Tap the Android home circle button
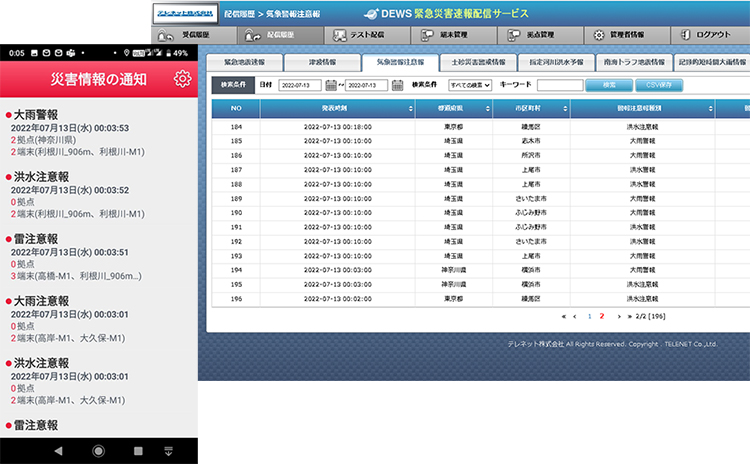This screenshot has height=464, width=750. coord(99,451)
